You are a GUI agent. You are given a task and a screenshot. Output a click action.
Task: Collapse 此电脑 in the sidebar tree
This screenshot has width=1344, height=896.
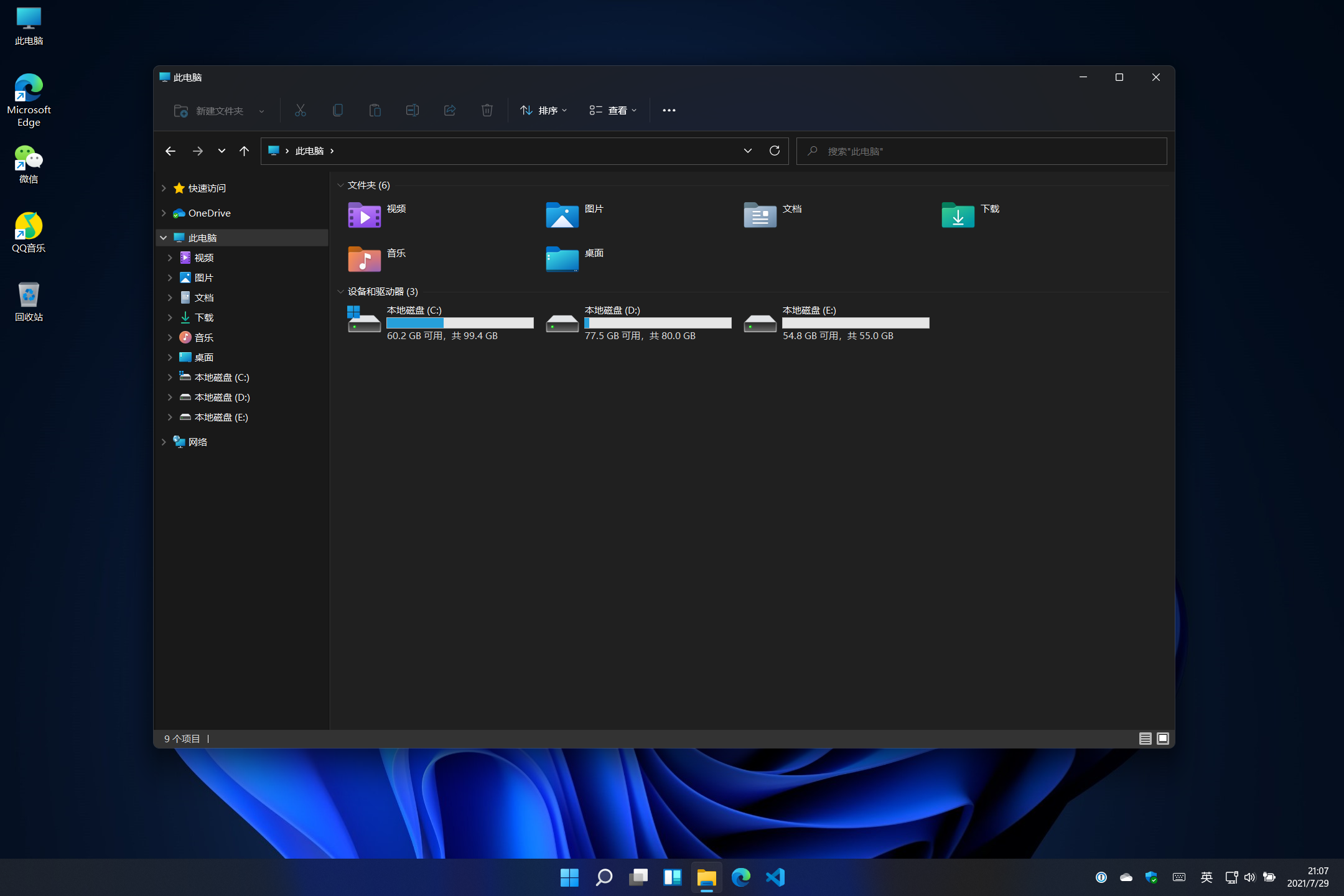pos(164,237)
